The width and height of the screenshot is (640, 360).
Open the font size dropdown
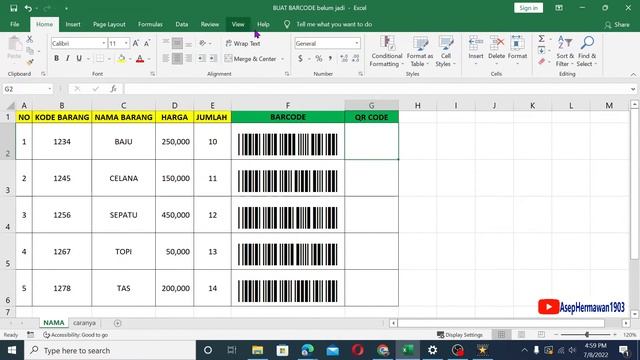tap(126, 43)
